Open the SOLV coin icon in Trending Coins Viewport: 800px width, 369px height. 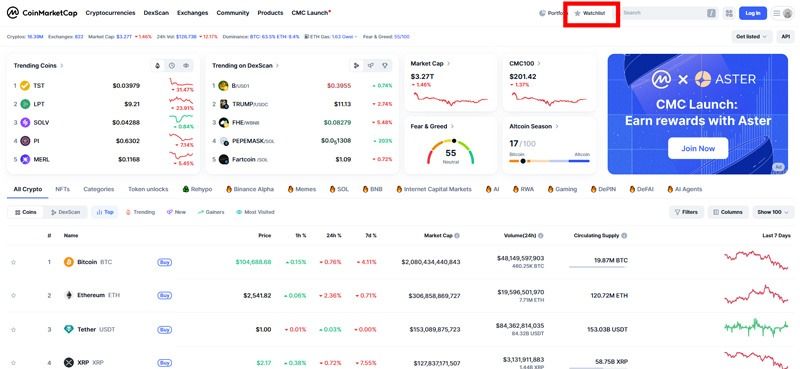pos(25,122)
